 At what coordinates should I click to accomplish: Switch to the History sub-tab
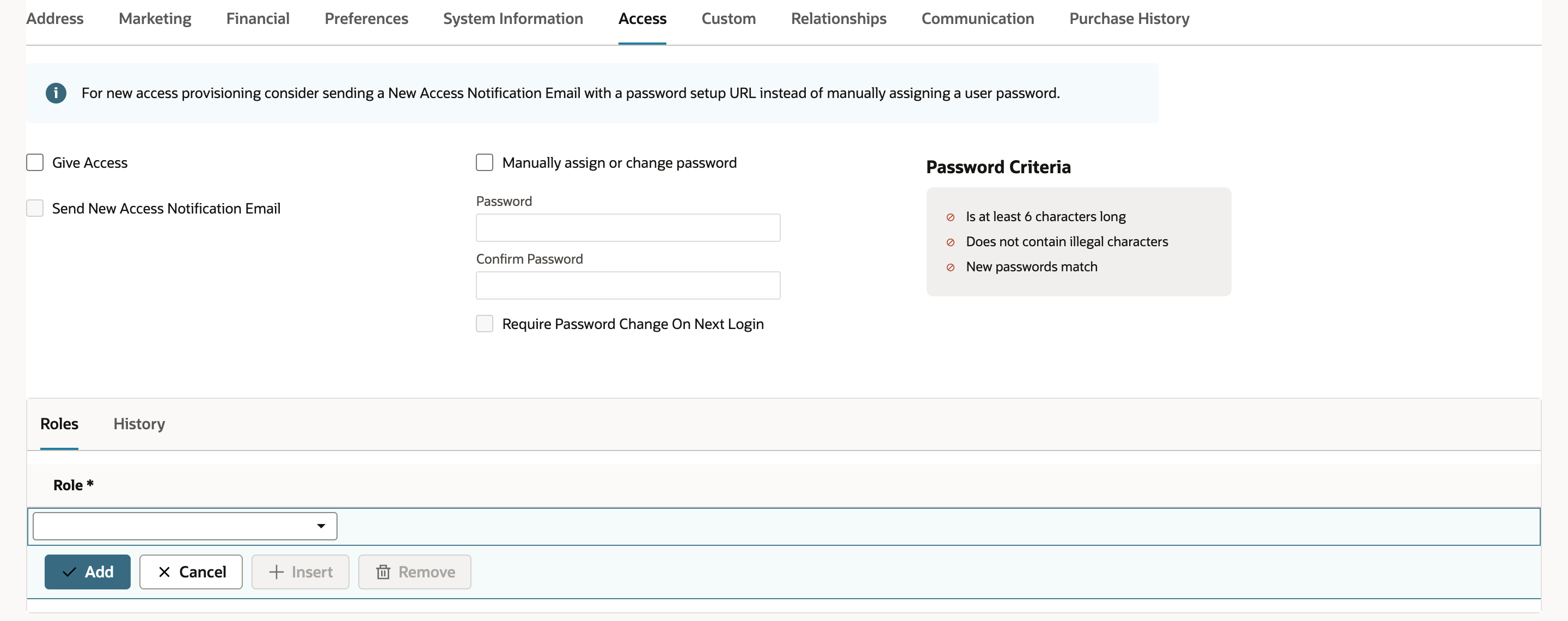[x=139, y=424]
